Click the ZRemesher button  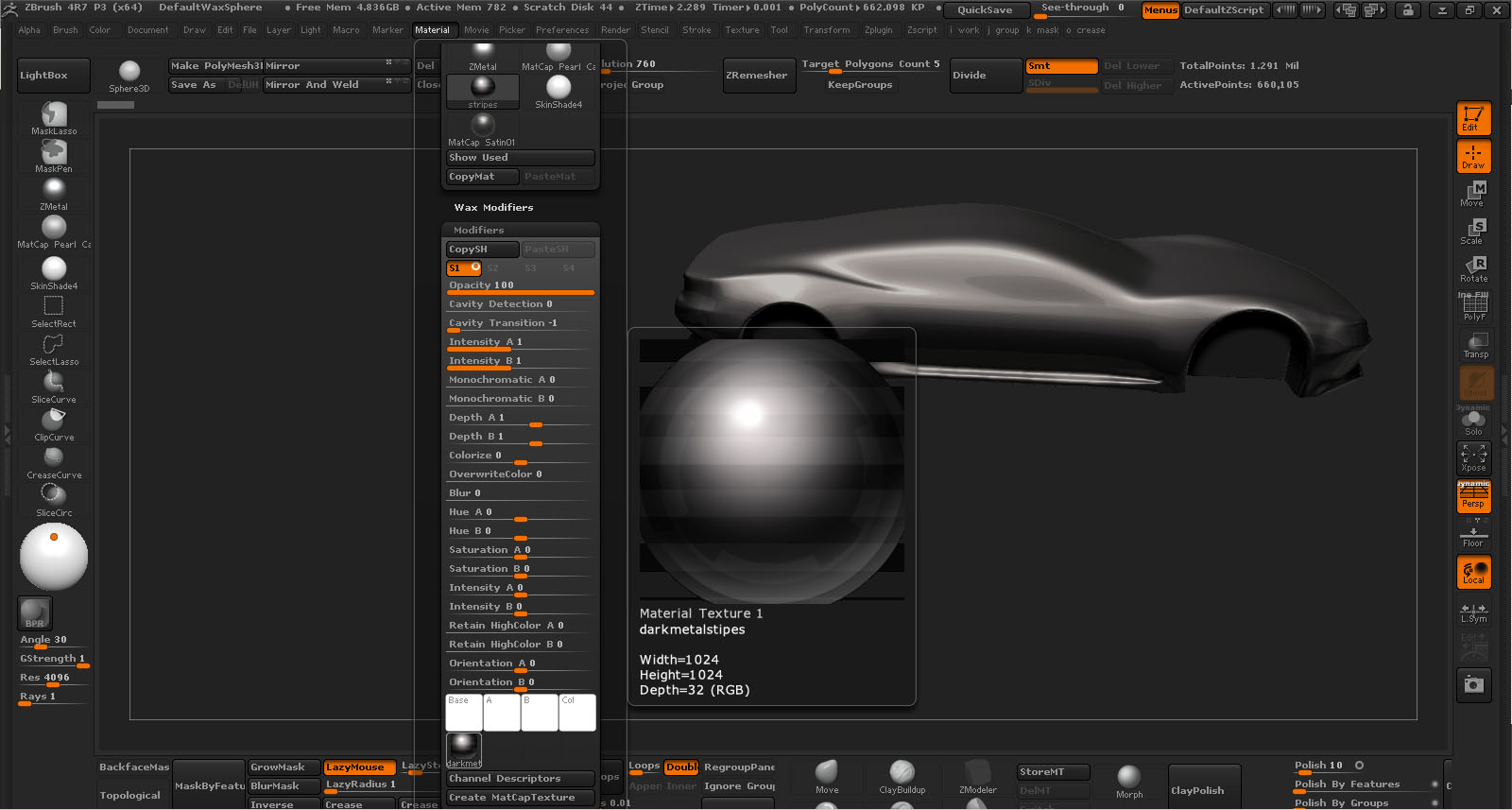click(x=759, y=76)
